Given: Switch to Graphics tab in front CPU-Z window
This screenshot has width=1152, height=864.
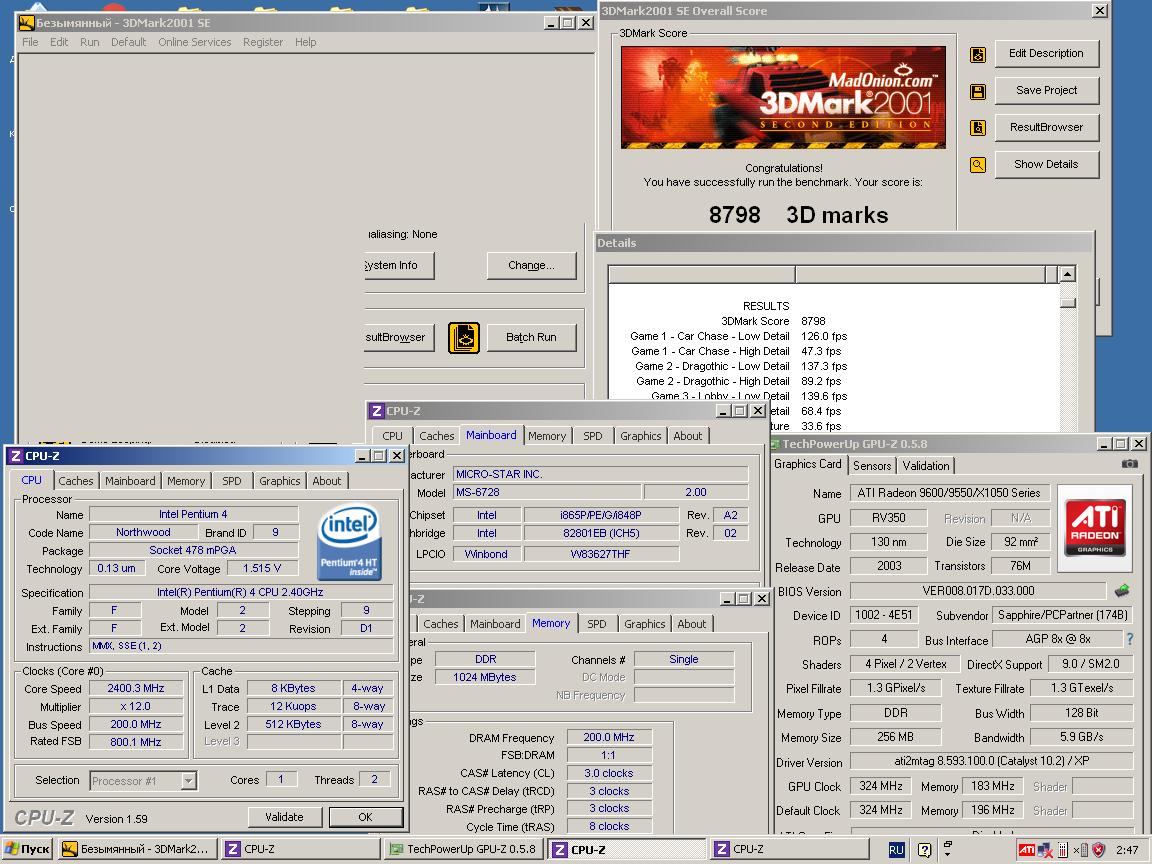Looking at the screenshot, I should (x=280, y=480).
